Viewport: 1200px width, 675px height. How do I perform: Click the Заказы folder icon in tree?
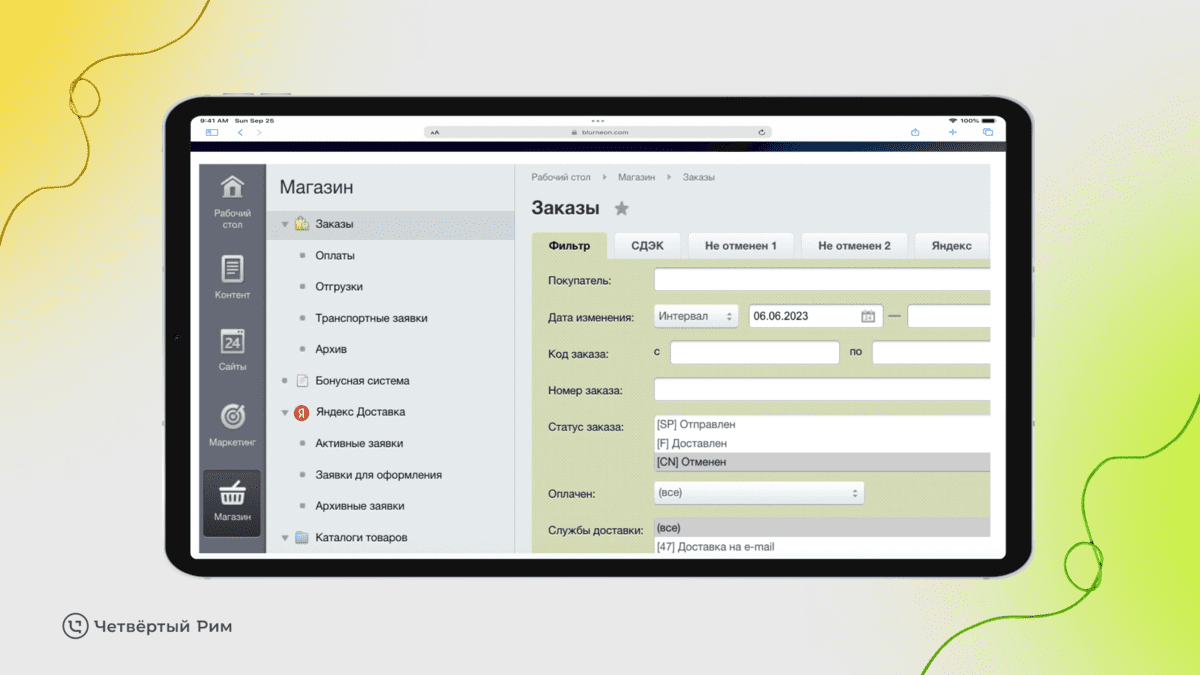click(301, 224)
